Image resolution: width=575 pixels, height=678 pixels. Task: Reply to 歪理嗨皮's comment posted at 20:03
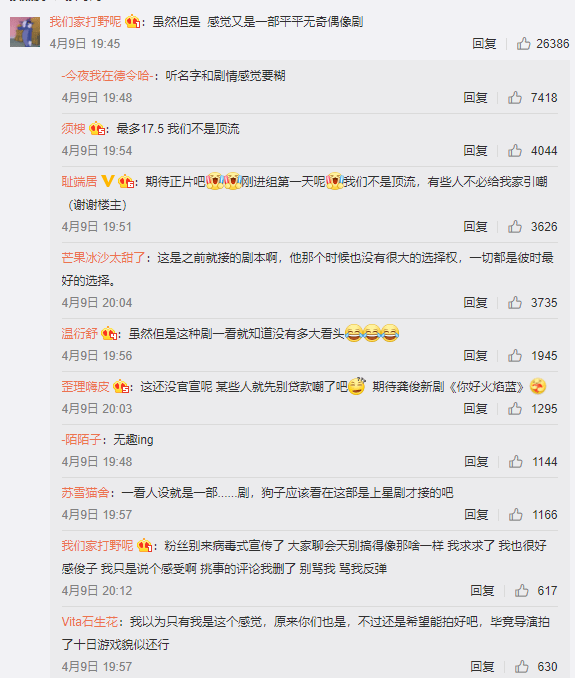(476, 408)
